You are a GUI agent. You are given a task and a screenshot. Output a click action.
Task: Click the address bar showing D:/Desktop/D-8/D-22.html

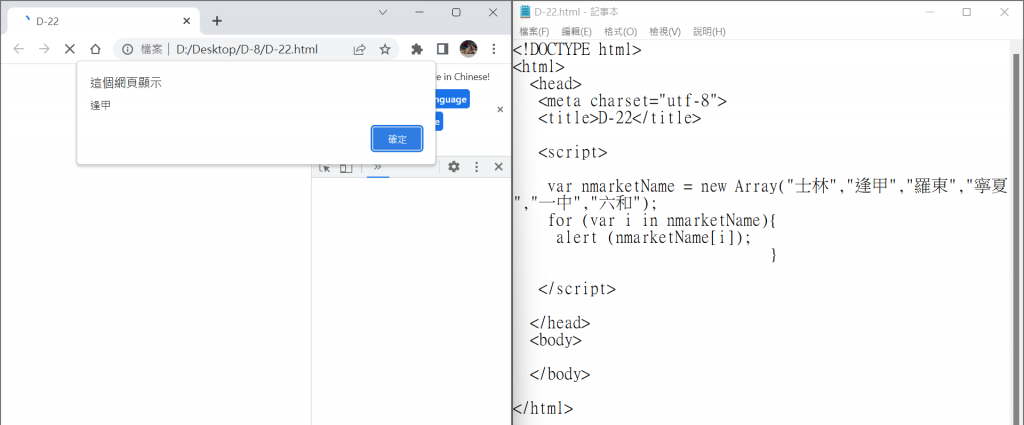247,49
